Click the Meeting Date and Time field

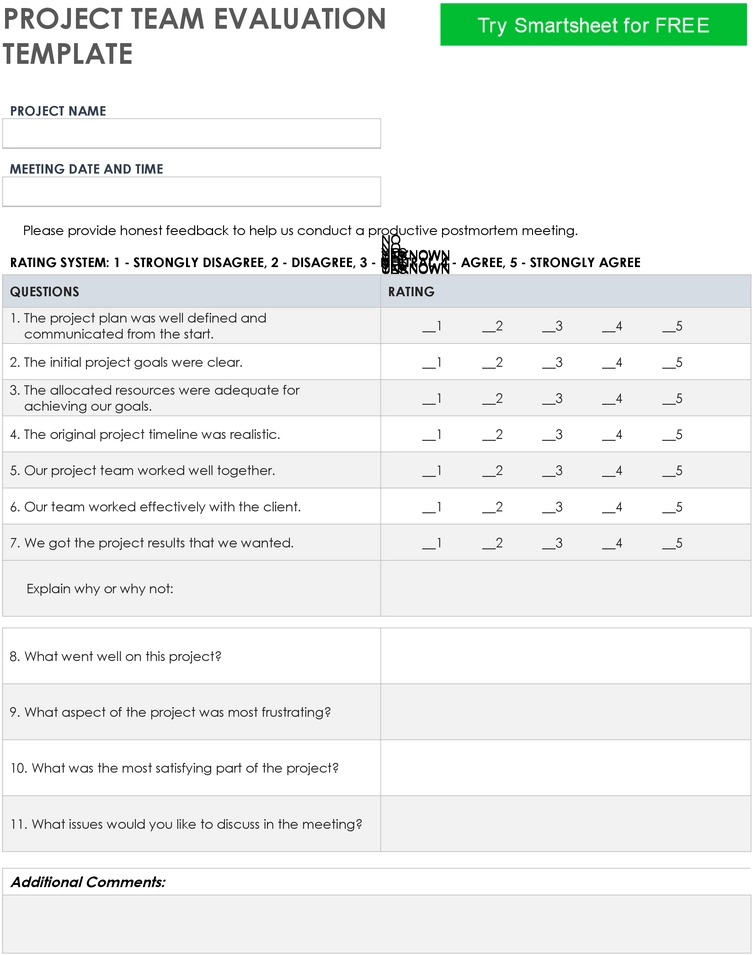[191, 192]
